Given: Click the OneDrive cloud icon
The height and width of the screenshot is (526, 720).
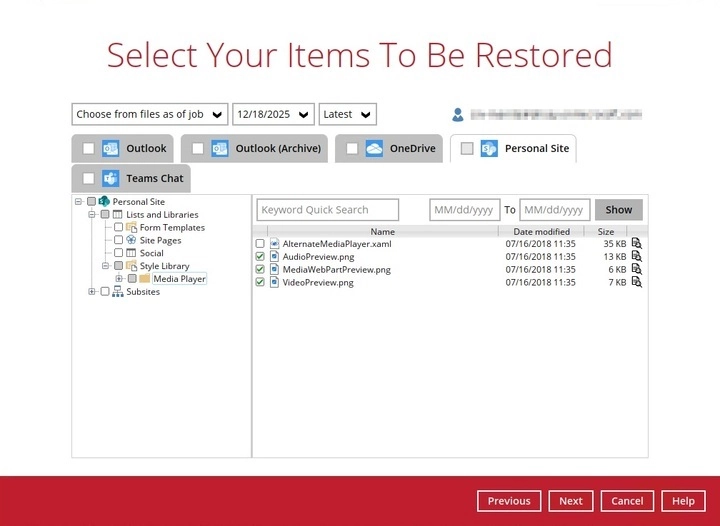Looking at the screenshot, I should click(374, 149).
